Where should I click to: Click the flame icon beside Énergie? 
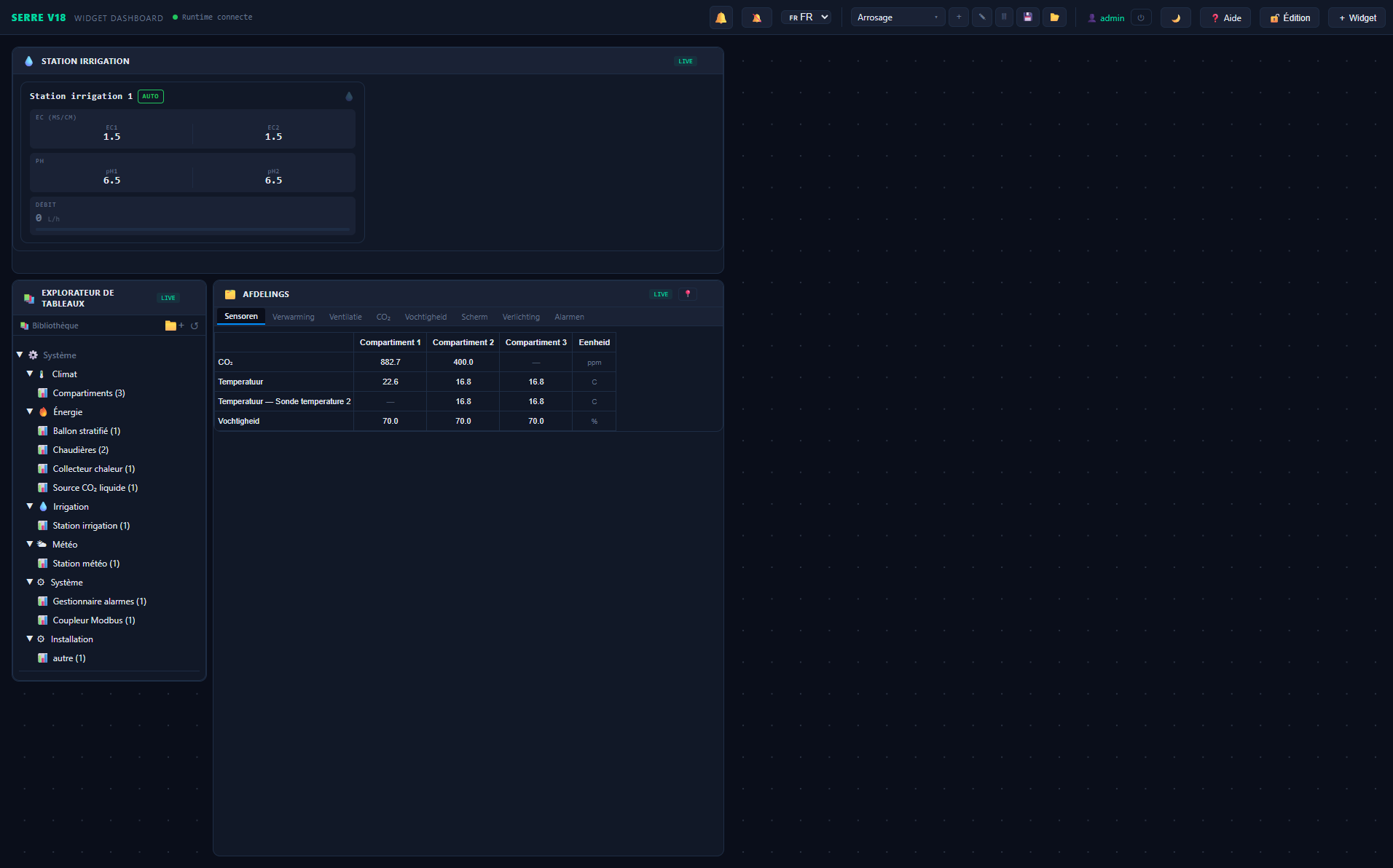43,412
